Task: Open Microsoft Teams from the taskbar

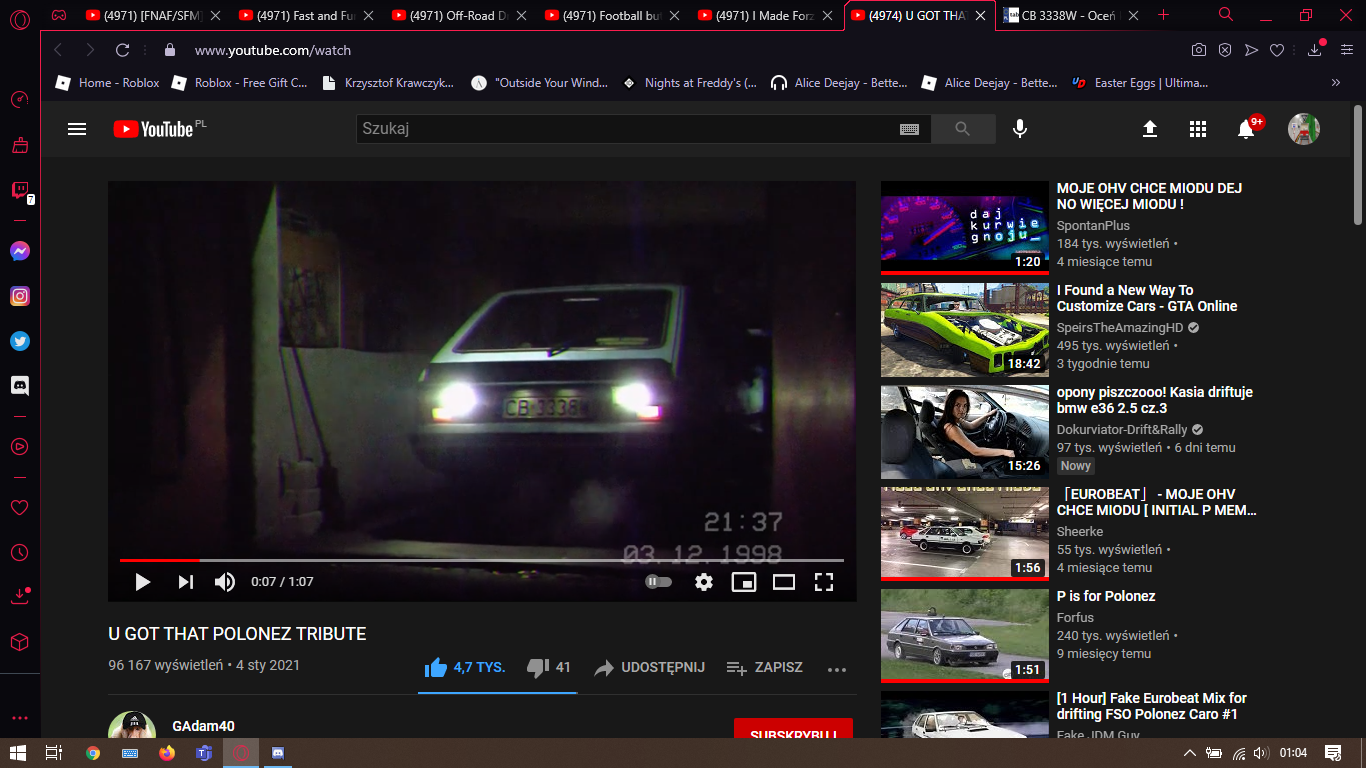Action: click(204, 753)
